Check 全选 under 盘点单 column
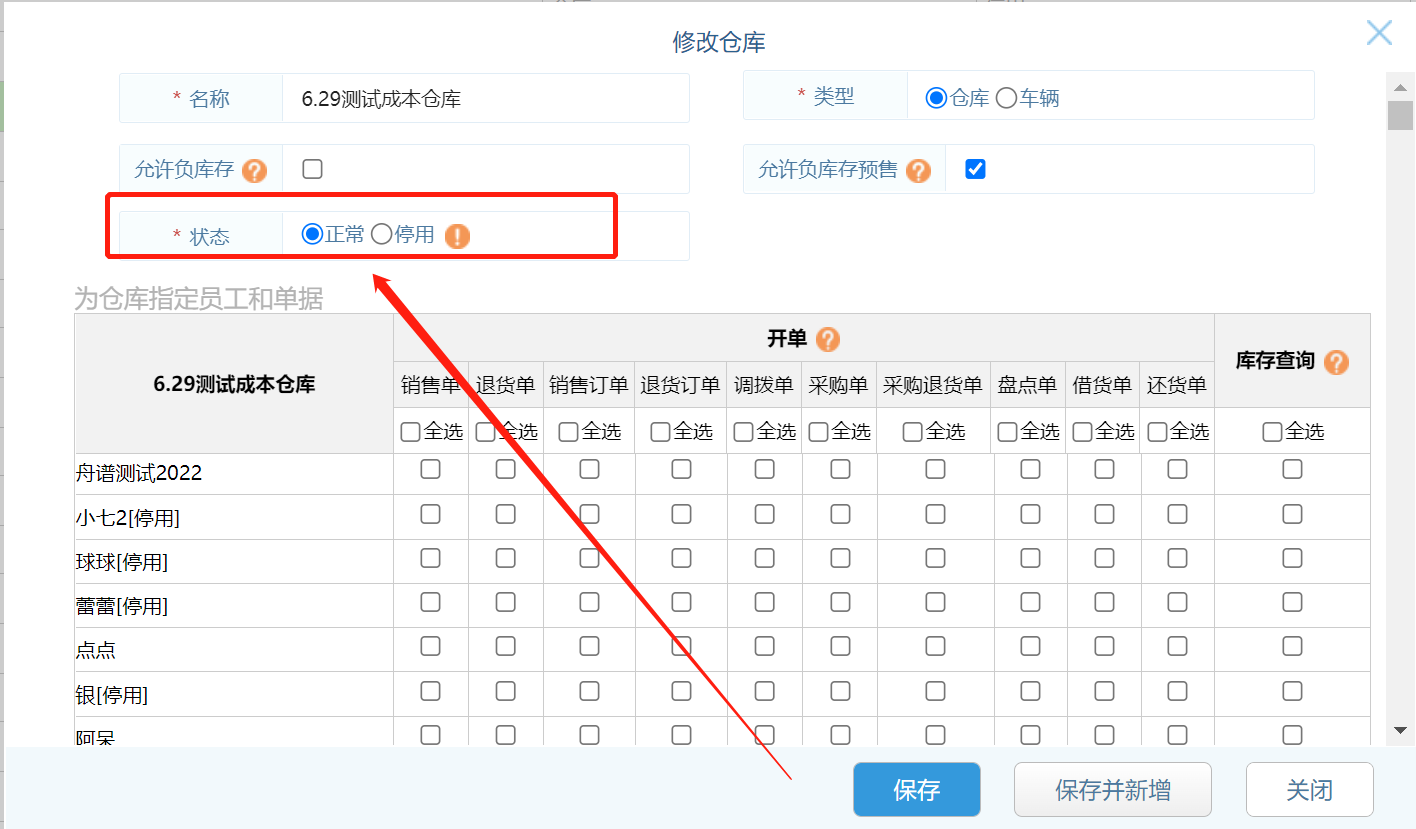The height and width of the screenshot is (829, 1416). (x=1007, y=432)
